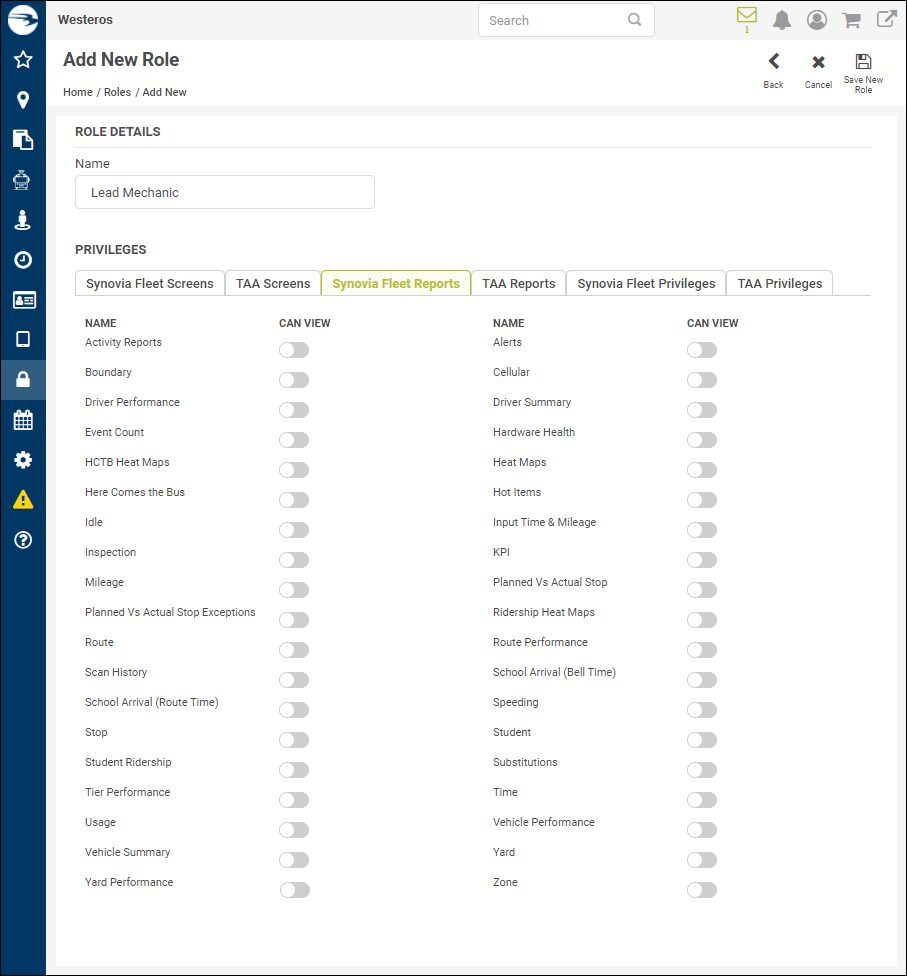Open the shopping cart icon
Screen dimensions: 907x976
click(x=852, y=21)
